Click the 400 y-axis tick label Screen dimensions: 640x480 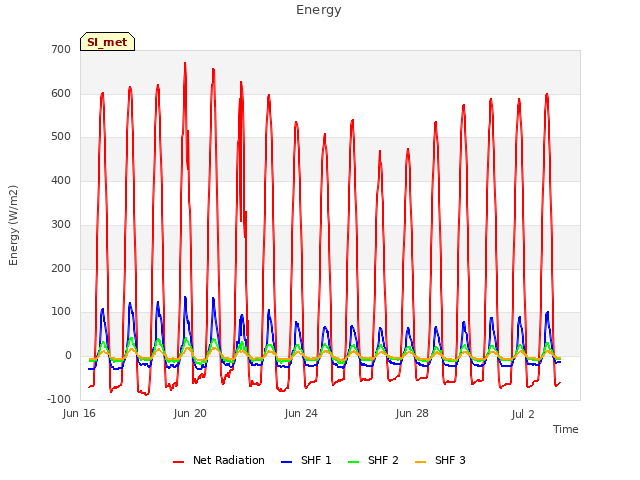point(61,180)
